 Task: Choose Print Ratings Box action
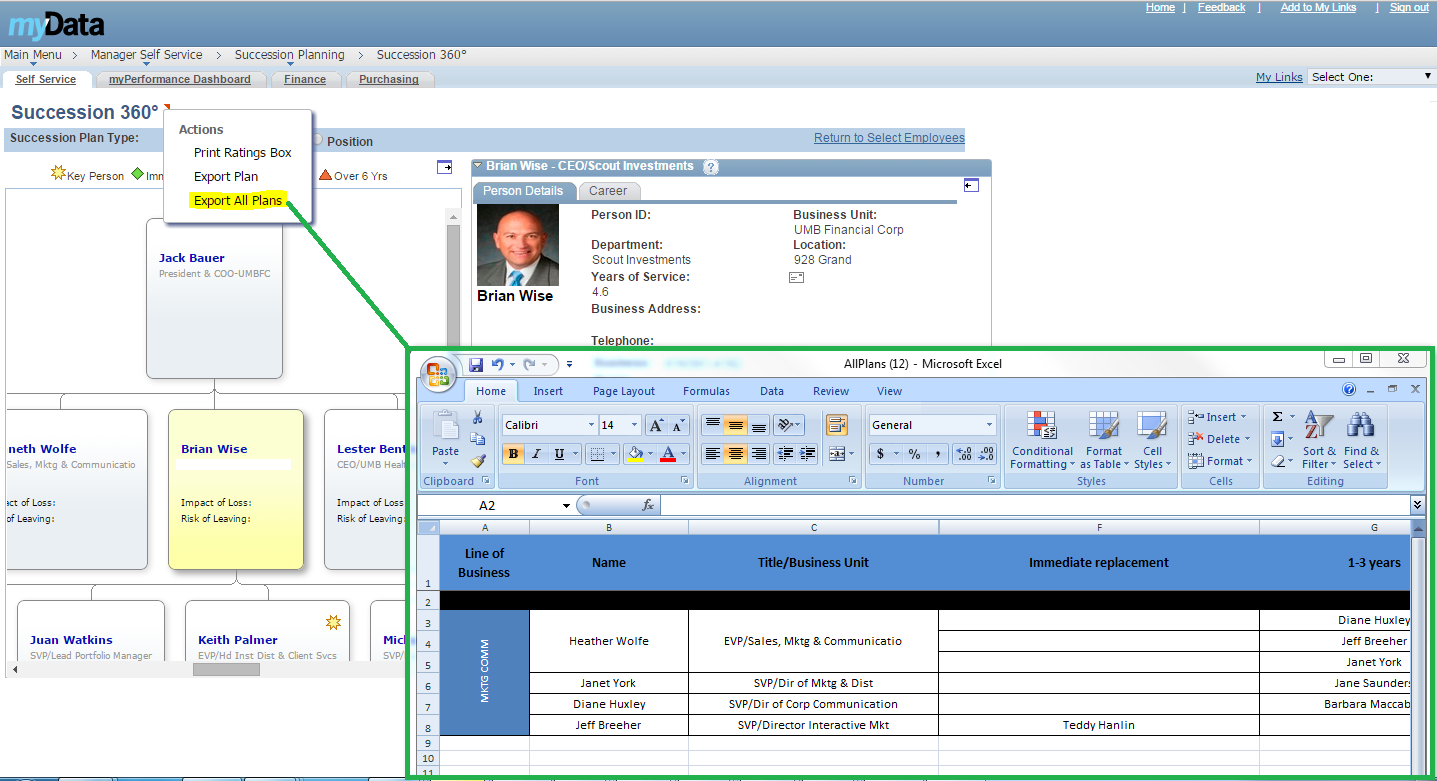pos(243,153)
